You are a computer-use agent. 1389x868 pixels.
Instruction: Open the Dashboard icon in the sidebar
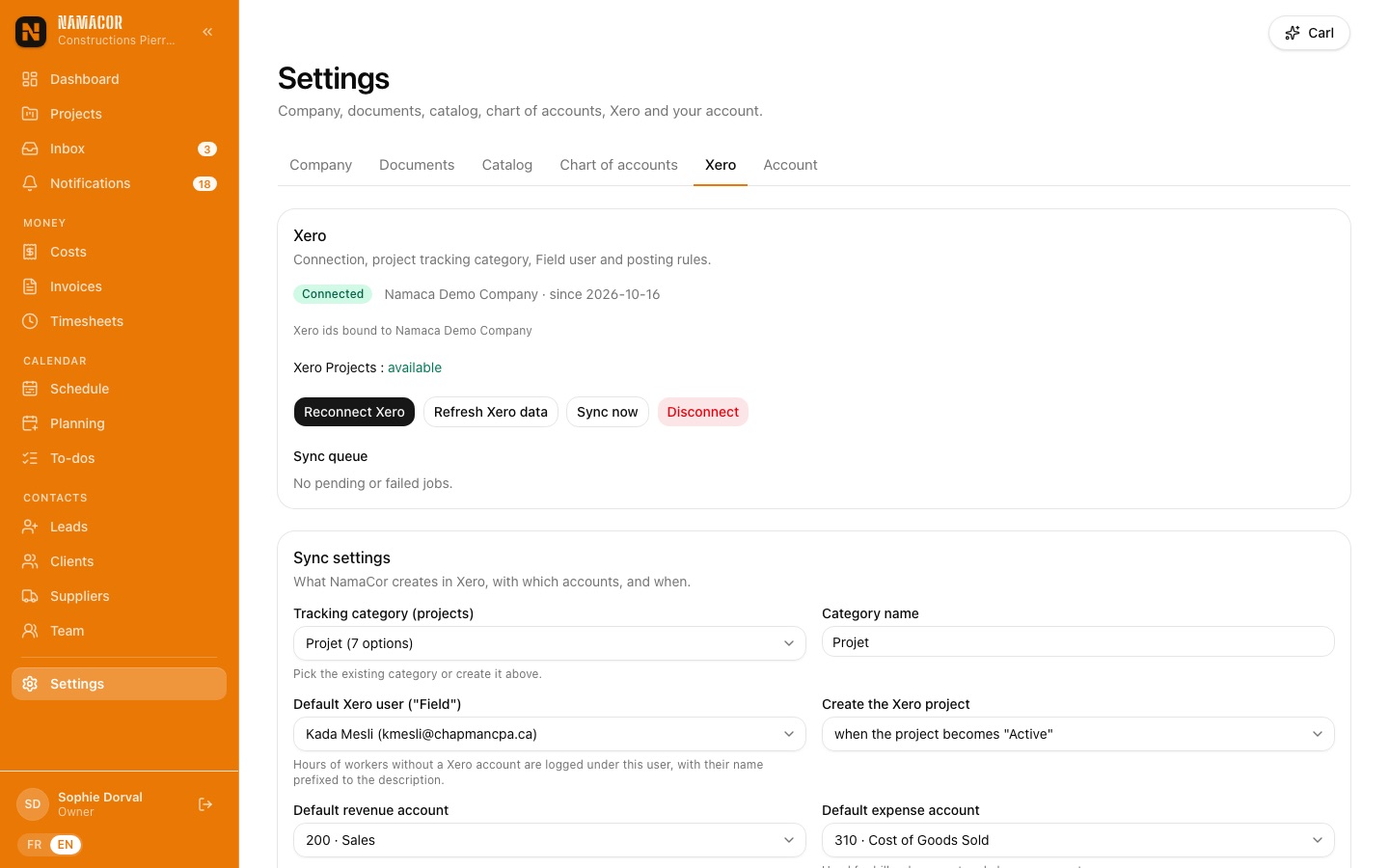point(30,79)
